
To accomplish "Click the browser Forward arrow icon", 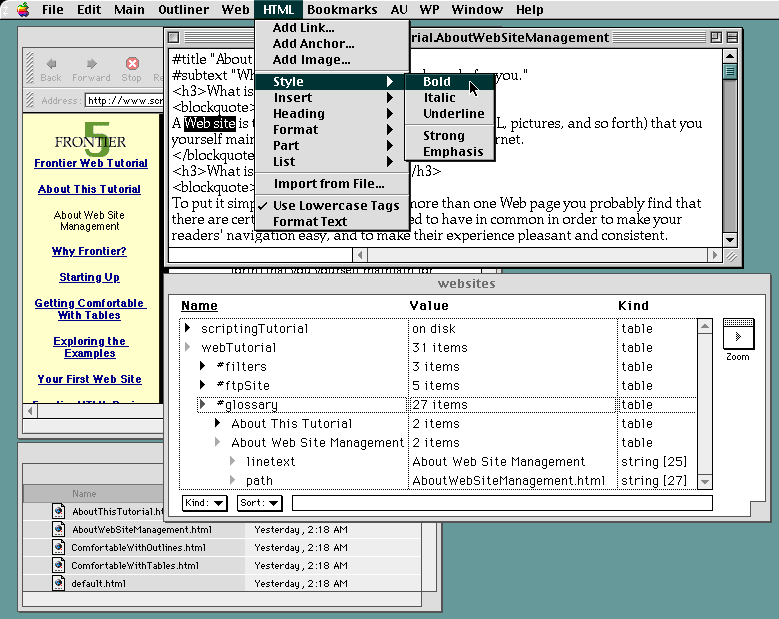I will [x=91, y=64].
